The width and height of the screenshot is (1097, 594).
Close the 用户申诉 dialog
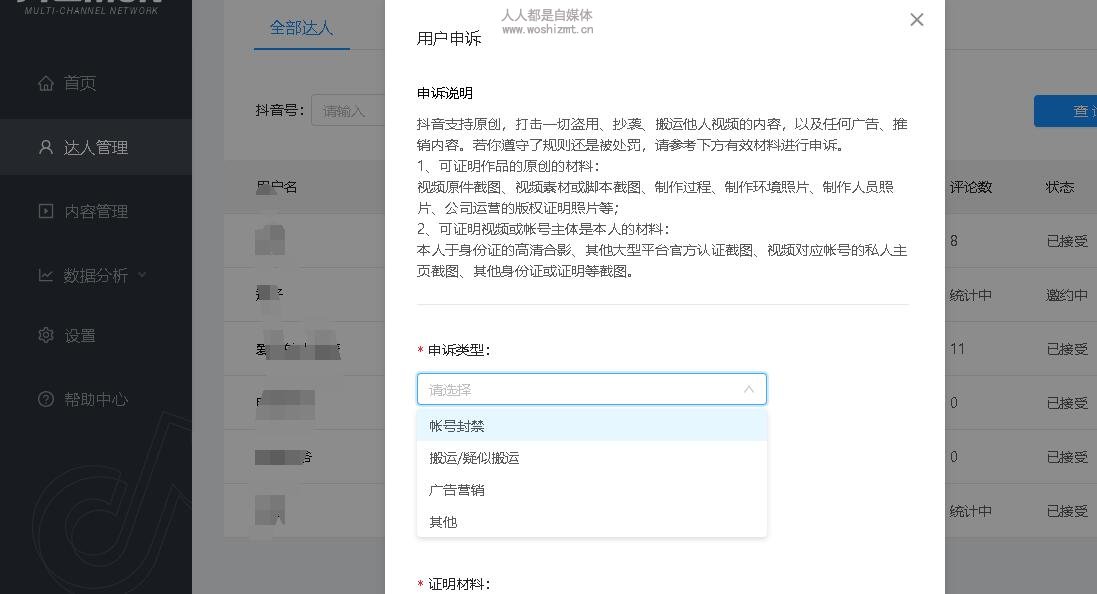click(x=916, y=20)
